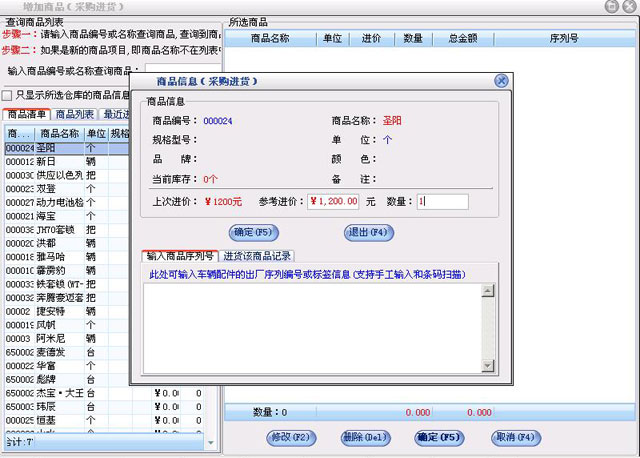Select the 商品清单 tab
The image size is (640, 458).
click(x=26, y=115)
